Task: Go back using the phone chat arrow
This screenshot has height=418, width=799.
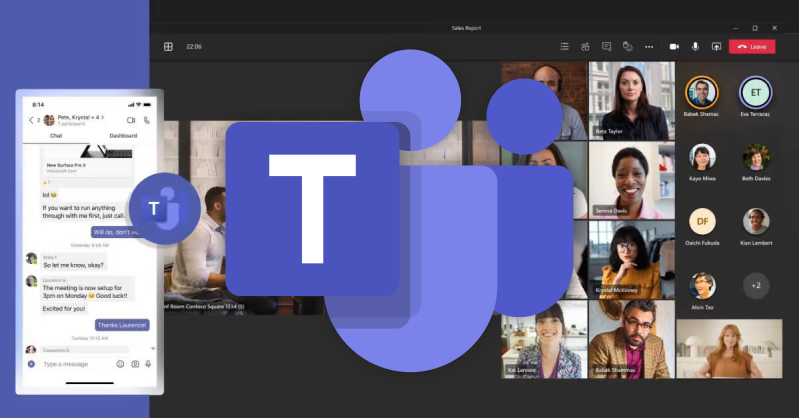Action: (31, 120)
